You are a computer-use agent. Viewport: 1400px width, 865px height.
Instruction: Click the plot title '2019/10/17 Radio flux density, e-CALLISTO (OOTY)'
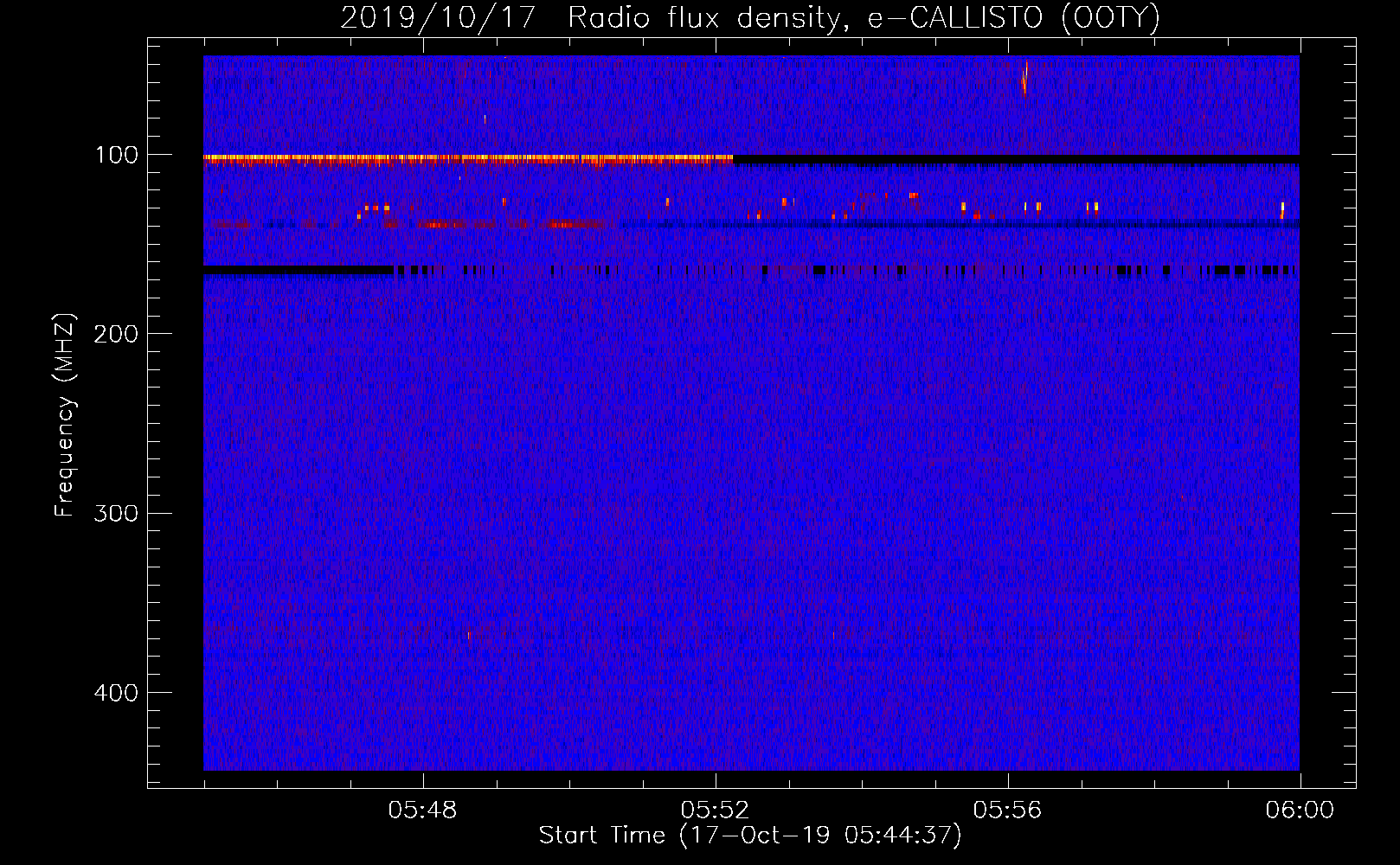(750, 17)
